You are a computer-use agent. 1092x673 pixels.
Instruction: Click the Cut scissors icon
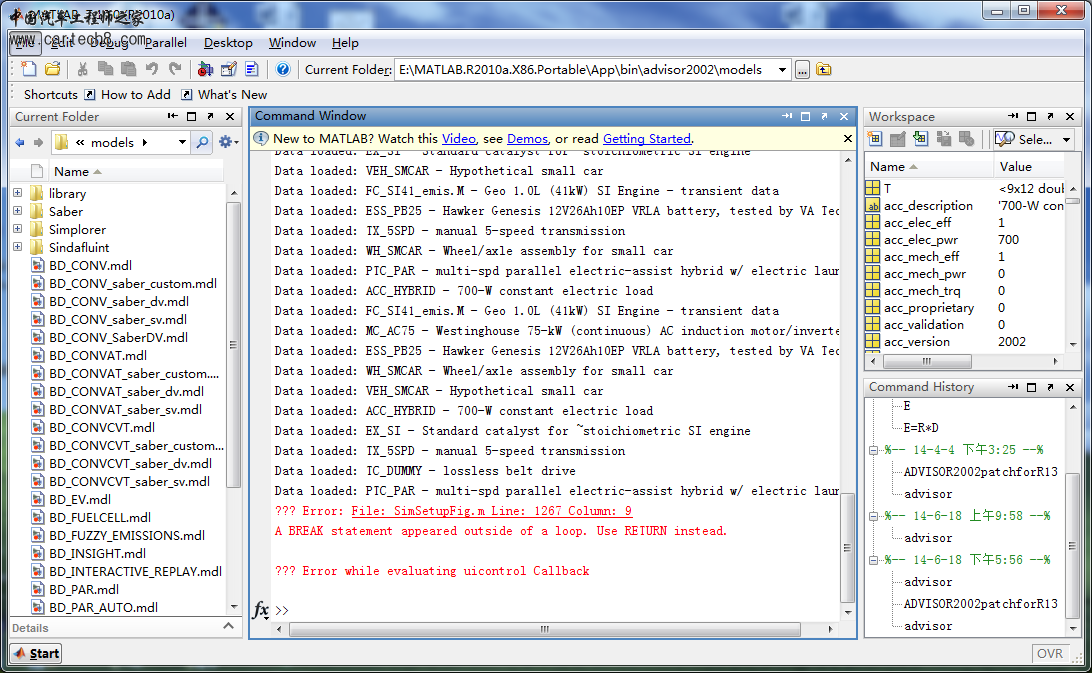tap(83, 69)
